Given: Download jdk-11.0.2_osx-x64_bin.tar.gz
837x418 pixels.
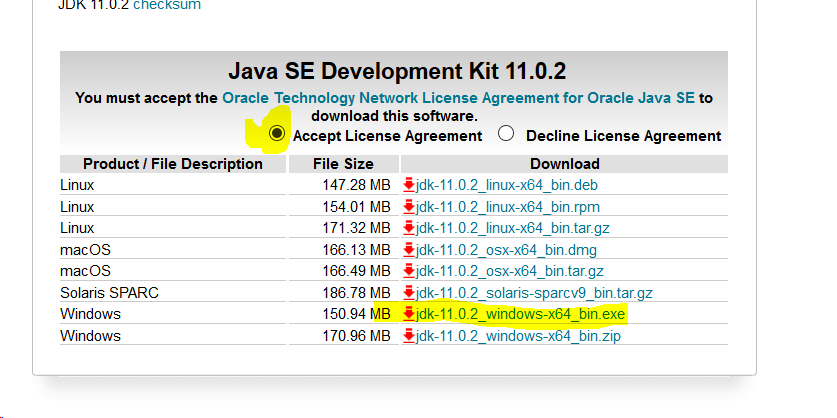Looking at the screenshot, I should coord(510,271).
